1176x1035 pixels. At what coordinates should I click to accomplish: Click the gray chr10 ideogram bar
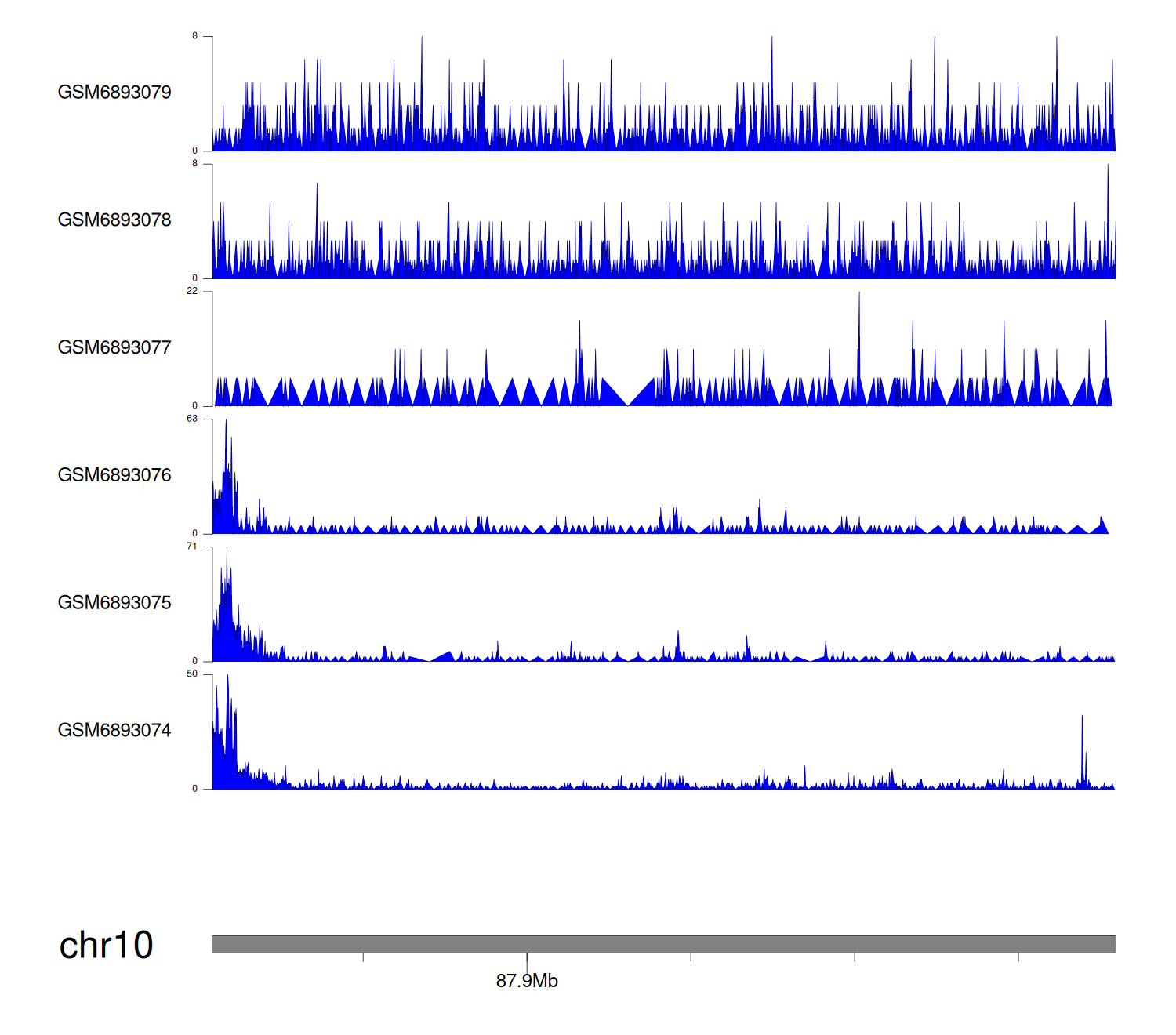pos(663,944)
